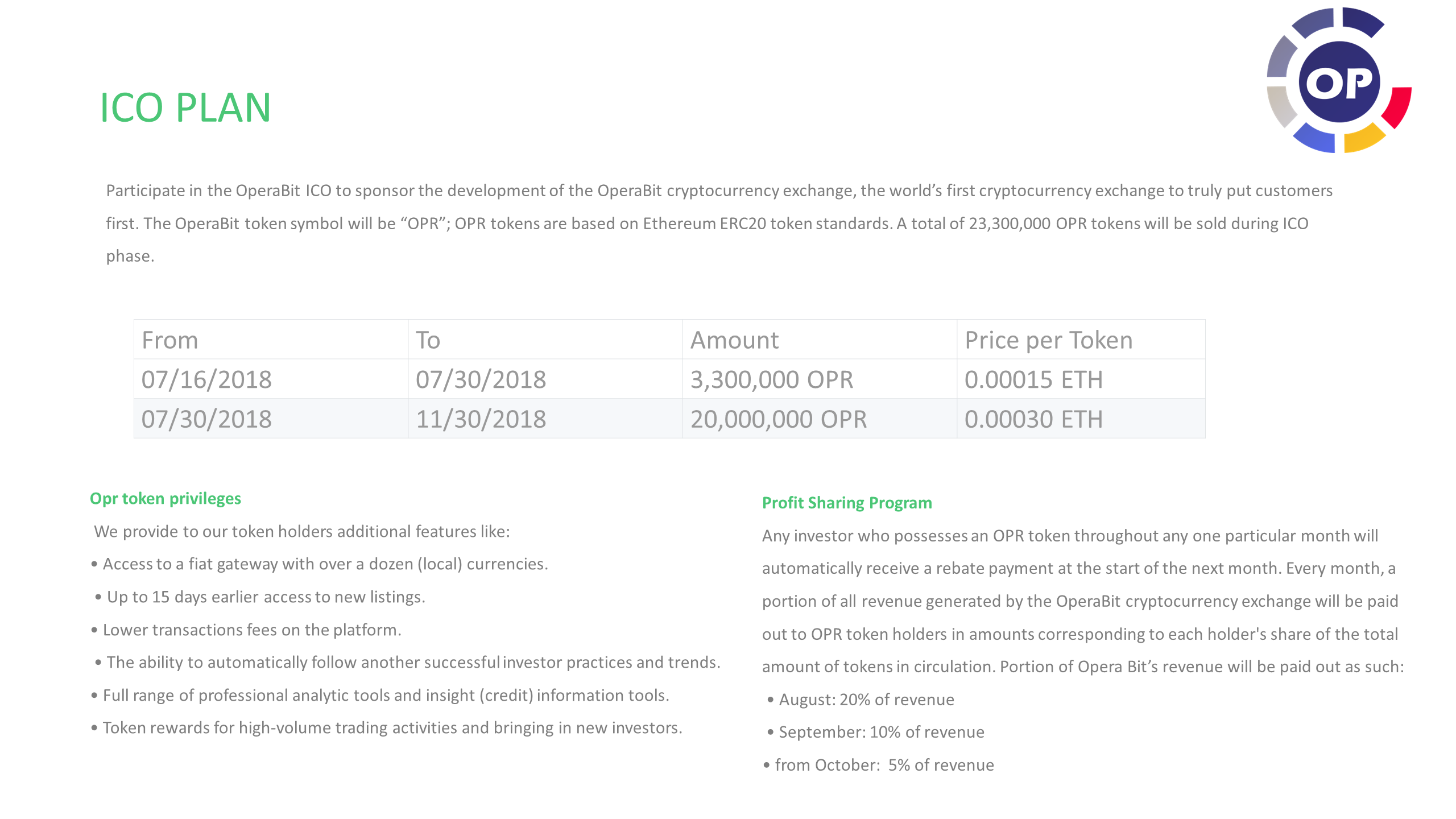This screenshot has height=819, width=1456.
Task: Click the OperaBit OP logo icon
Action: 1339,80
